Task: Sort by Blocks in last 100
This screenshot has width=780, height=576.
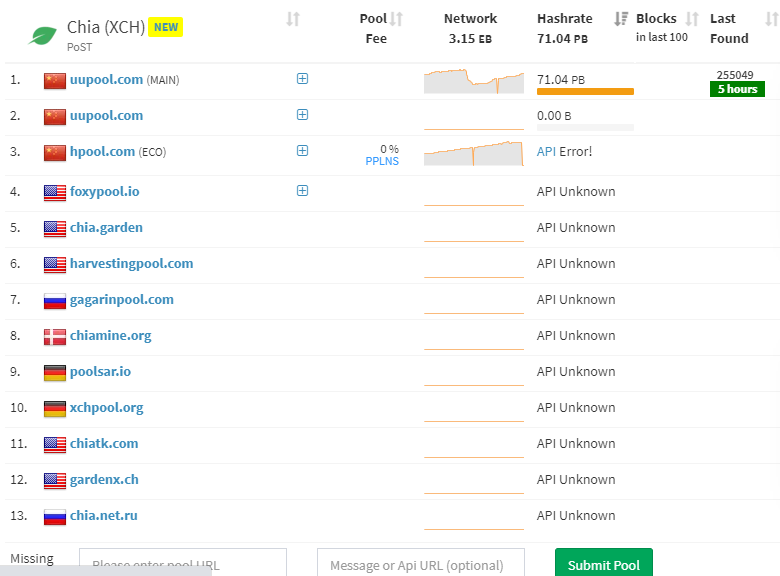Action: tap(692, 19)
